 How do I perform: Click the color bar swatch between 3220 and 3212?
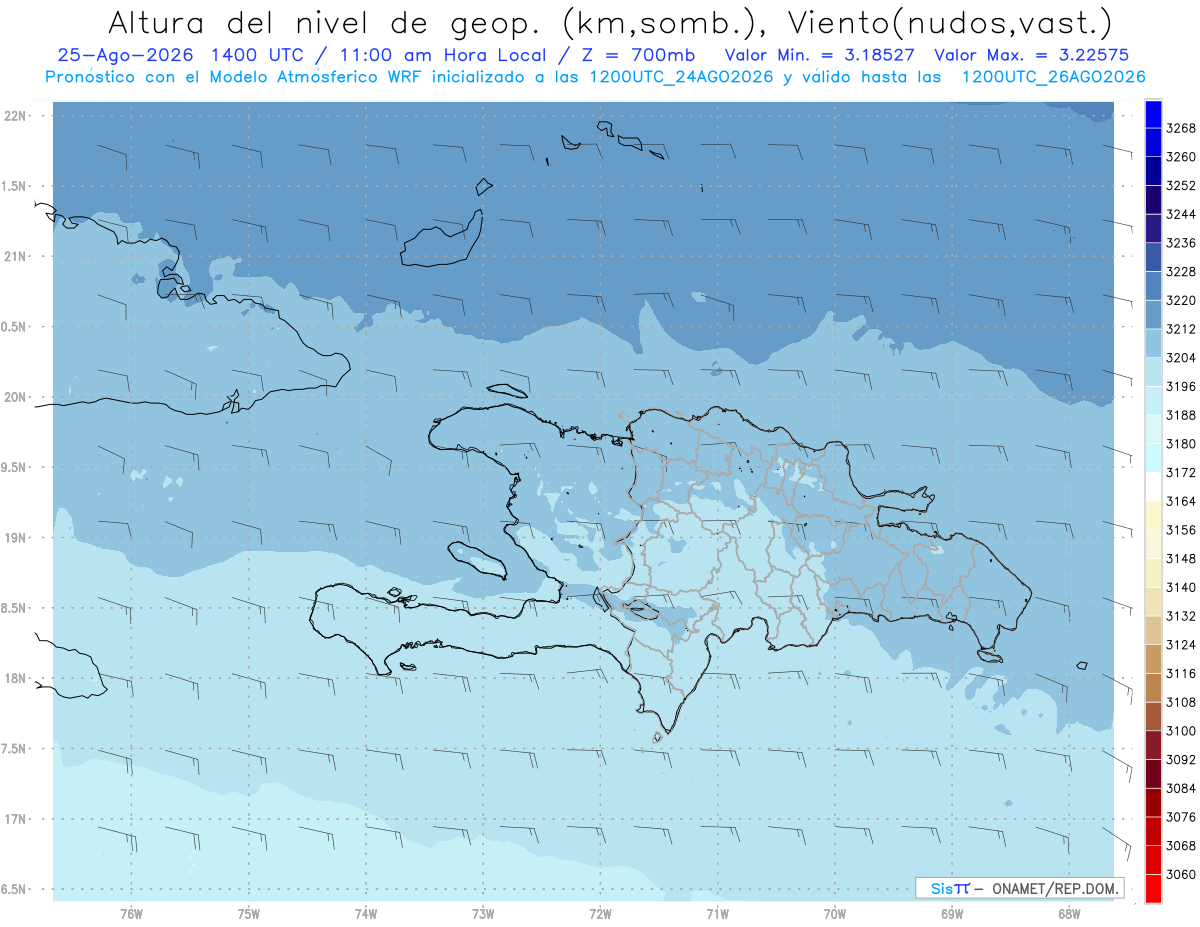(x=1153, y=314)
